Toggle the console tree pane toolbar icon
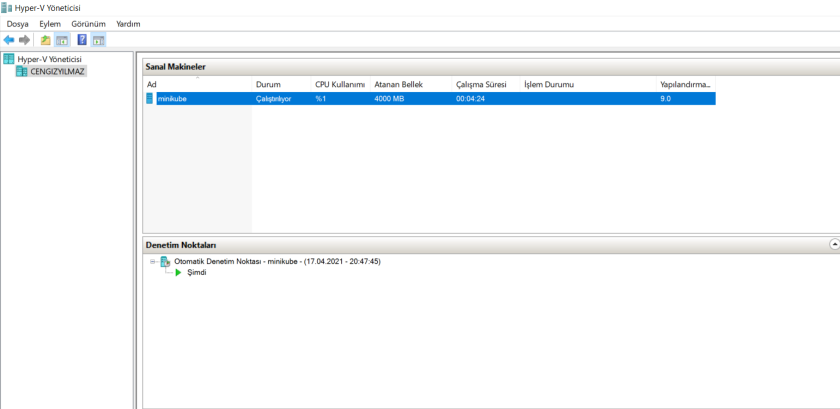The height and width of the screenshot is (409, 840). 61,40
